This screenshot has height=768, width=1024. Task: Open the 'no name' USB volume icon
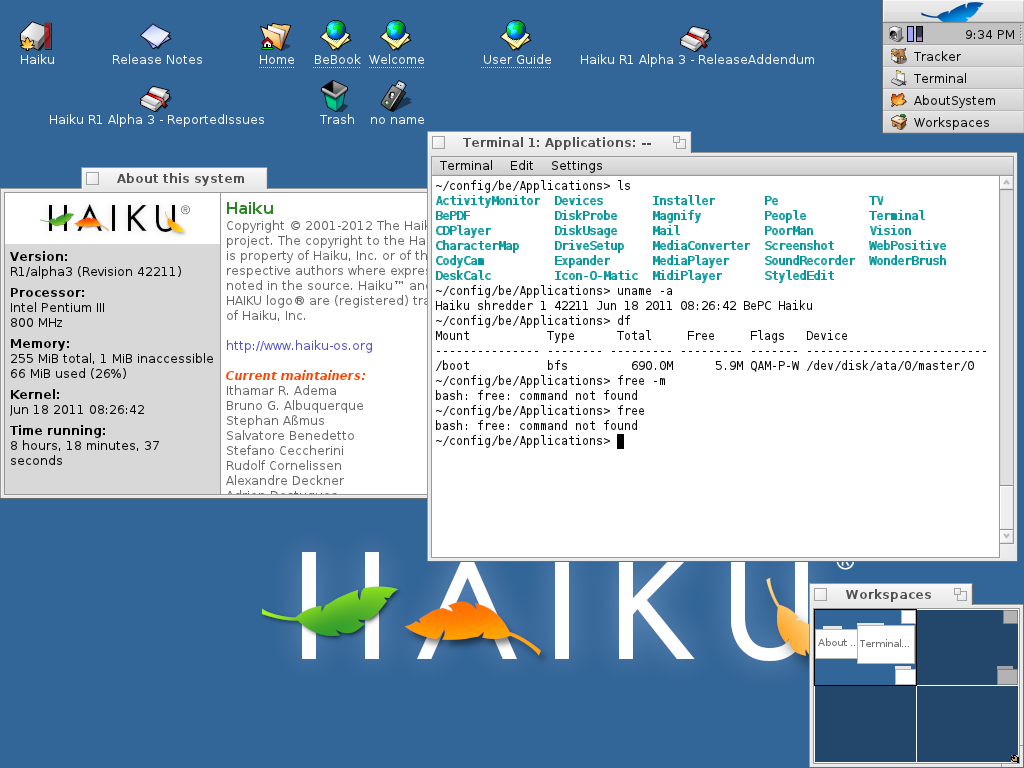pyautogui.click(x=396, y=96)
